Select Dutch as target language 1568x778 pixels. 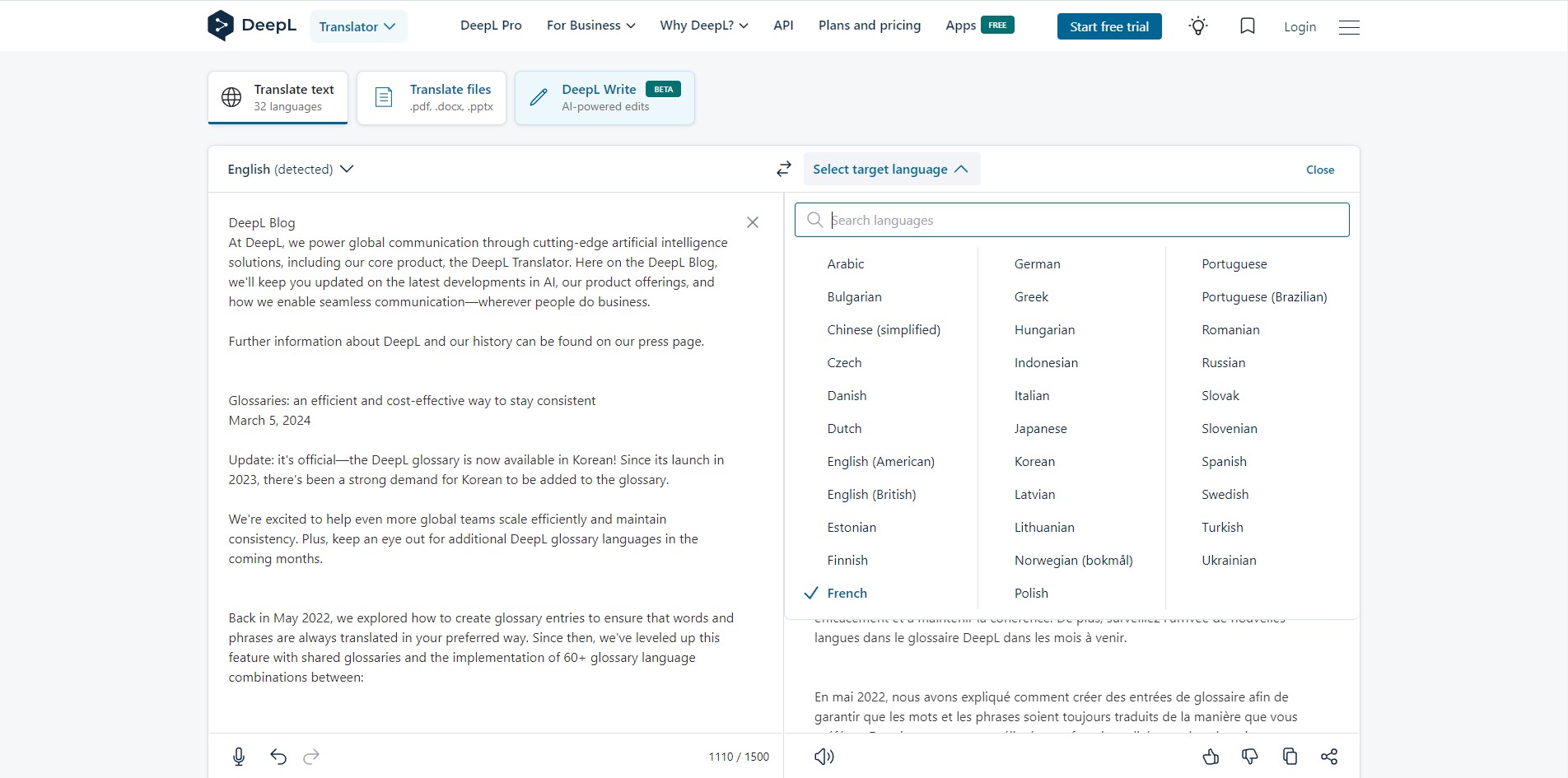point(844,428)
